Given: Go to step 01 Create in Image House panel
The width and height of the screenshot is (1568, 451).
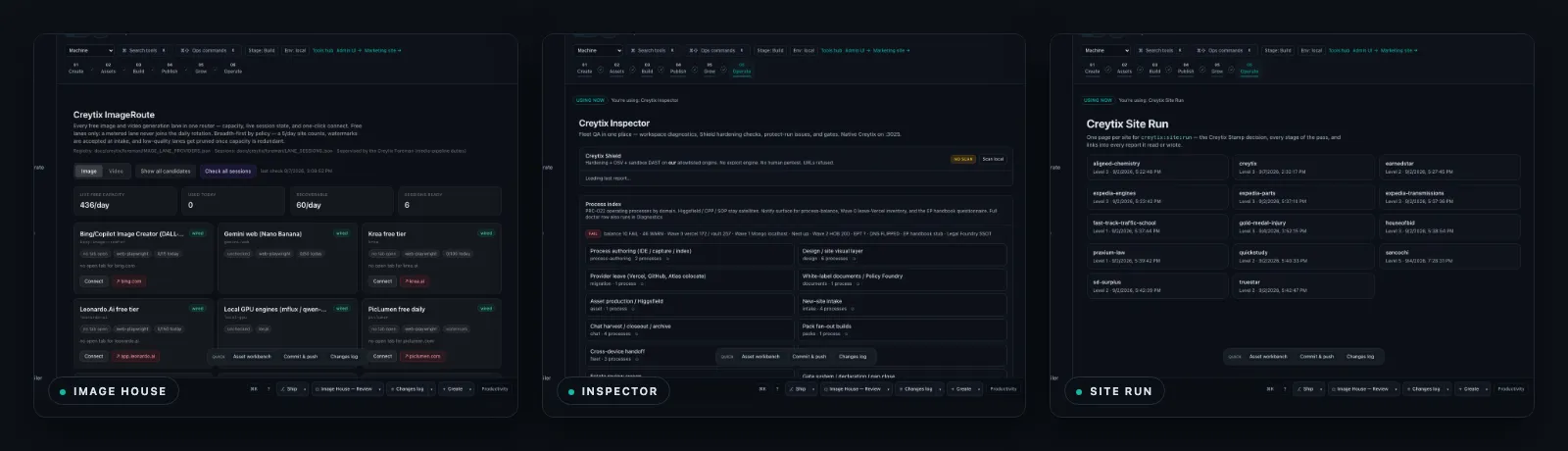Looking at the screenshot, I should pos(76,69).
